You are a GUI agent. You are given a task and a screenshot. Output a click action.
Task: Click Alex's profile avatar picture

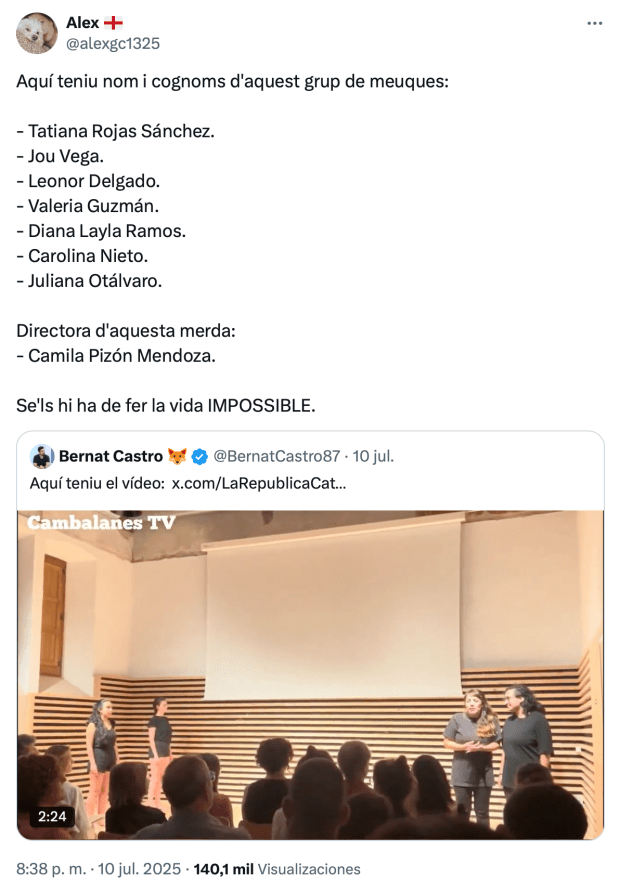click(37, 33)
